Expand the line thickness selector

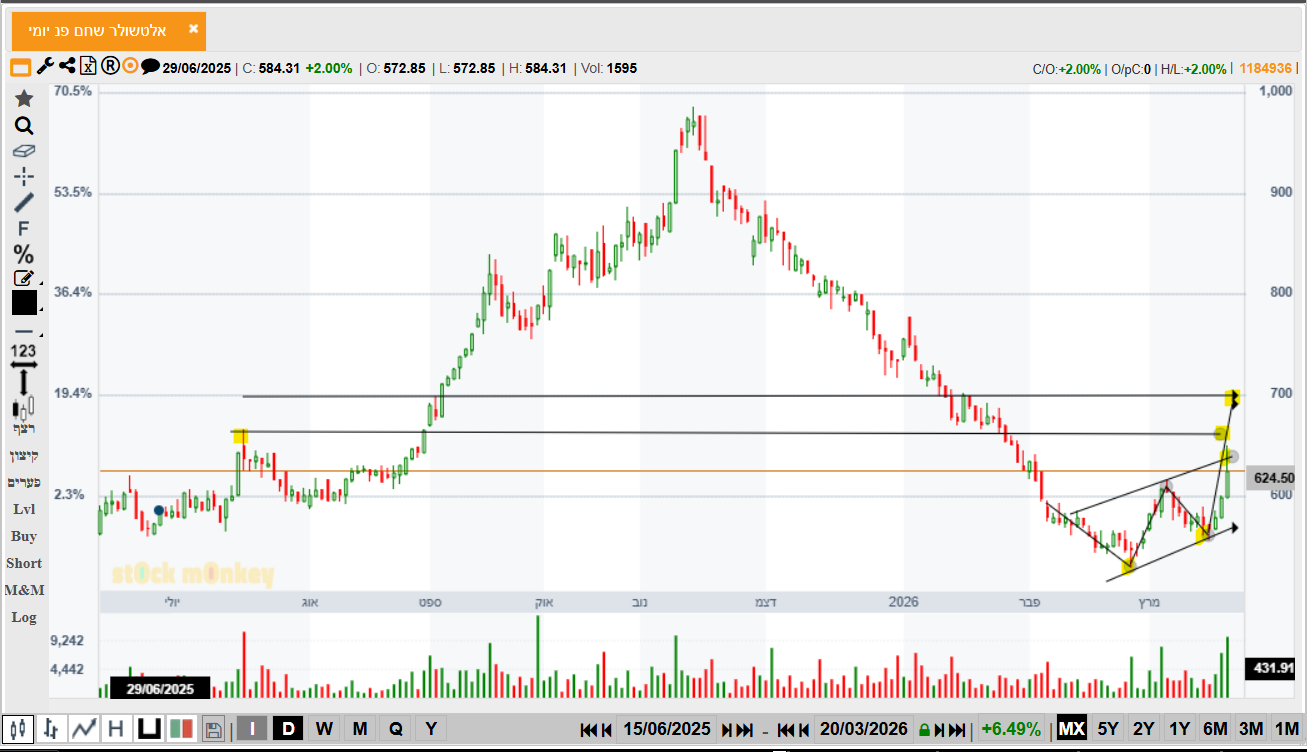(24, 332)
